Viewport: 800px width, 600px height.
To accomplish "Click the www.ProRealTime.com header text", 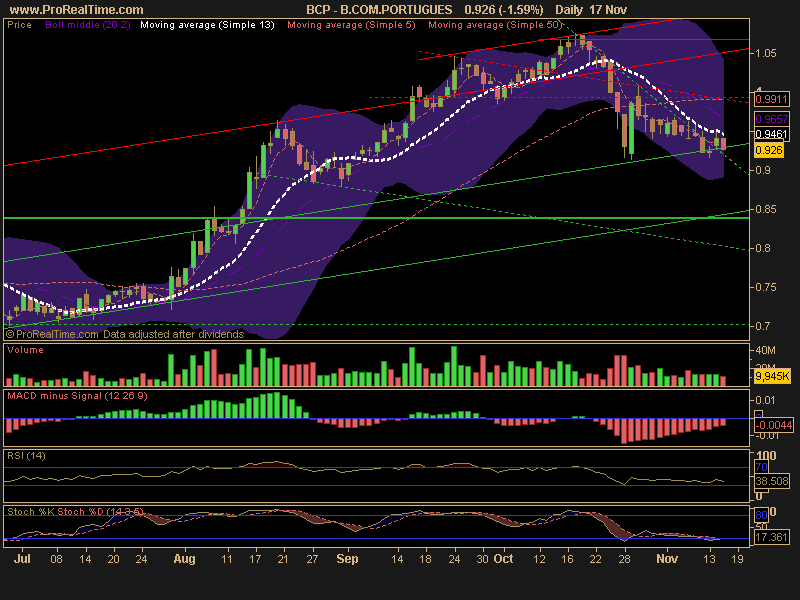I will pyautogui.click(x=77, y=10).
